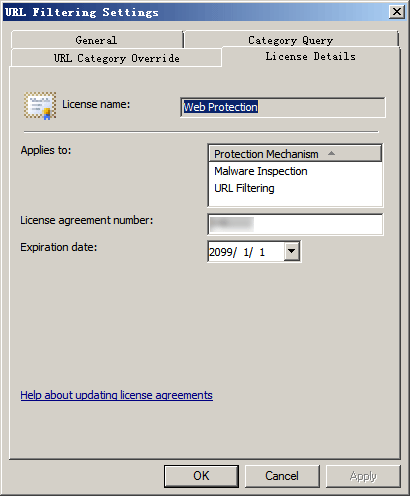Image resolution: width=410 pixels, height=496 pixels.
Task: Select Malware Inspection in the list
Action: click(261, 171)
